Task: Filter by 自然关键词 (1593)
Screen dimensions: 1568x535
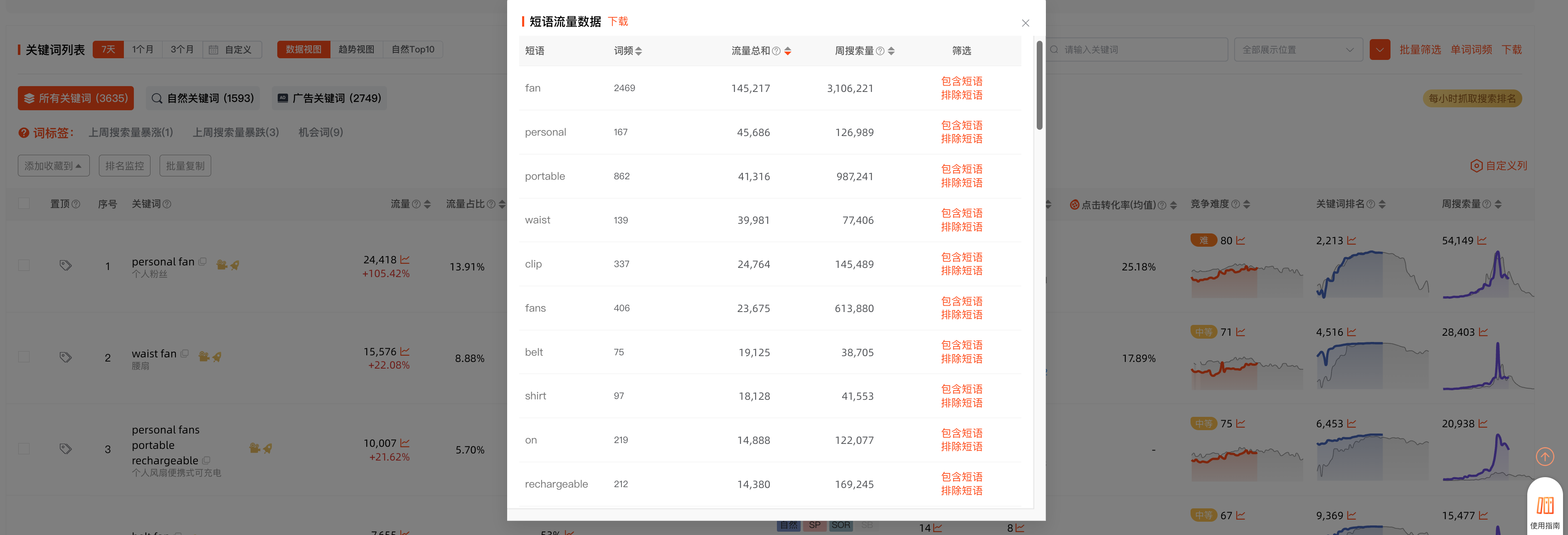Action: click(202, 98)
